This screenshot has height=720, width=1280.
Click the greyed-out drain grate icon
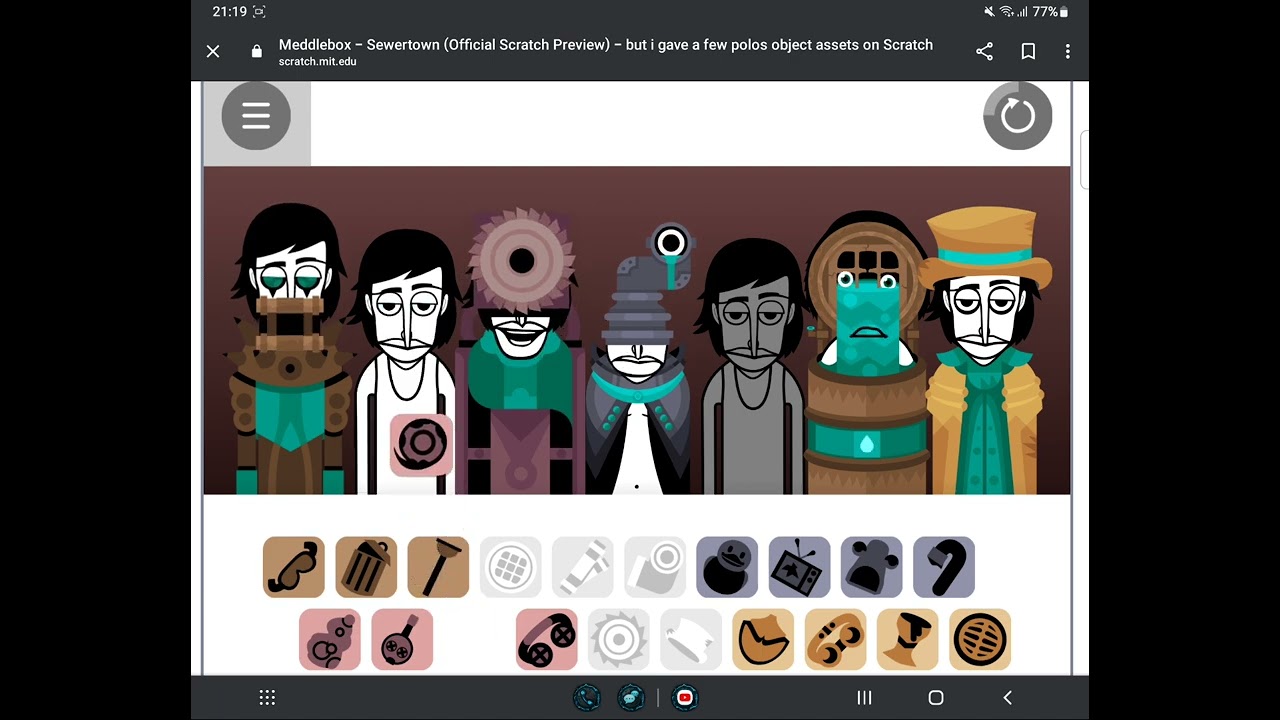510,567
